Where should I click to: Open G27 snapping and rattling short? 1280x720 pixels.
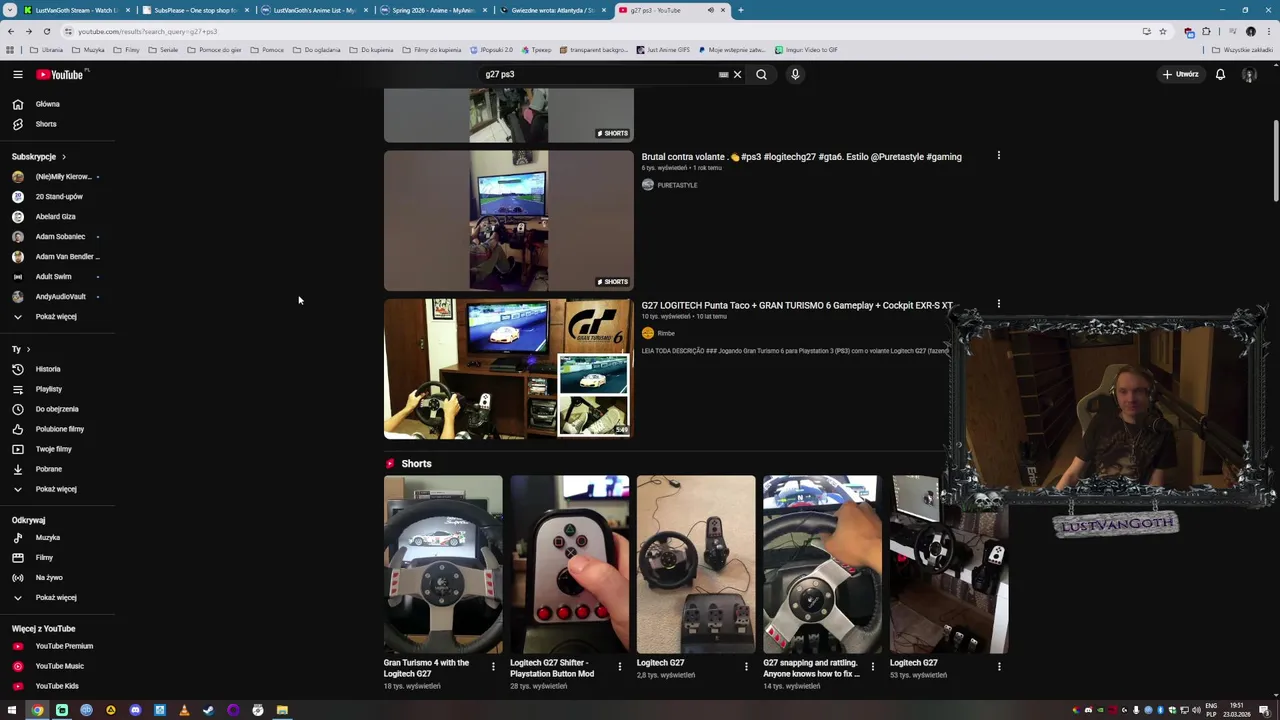coord(822,564)
